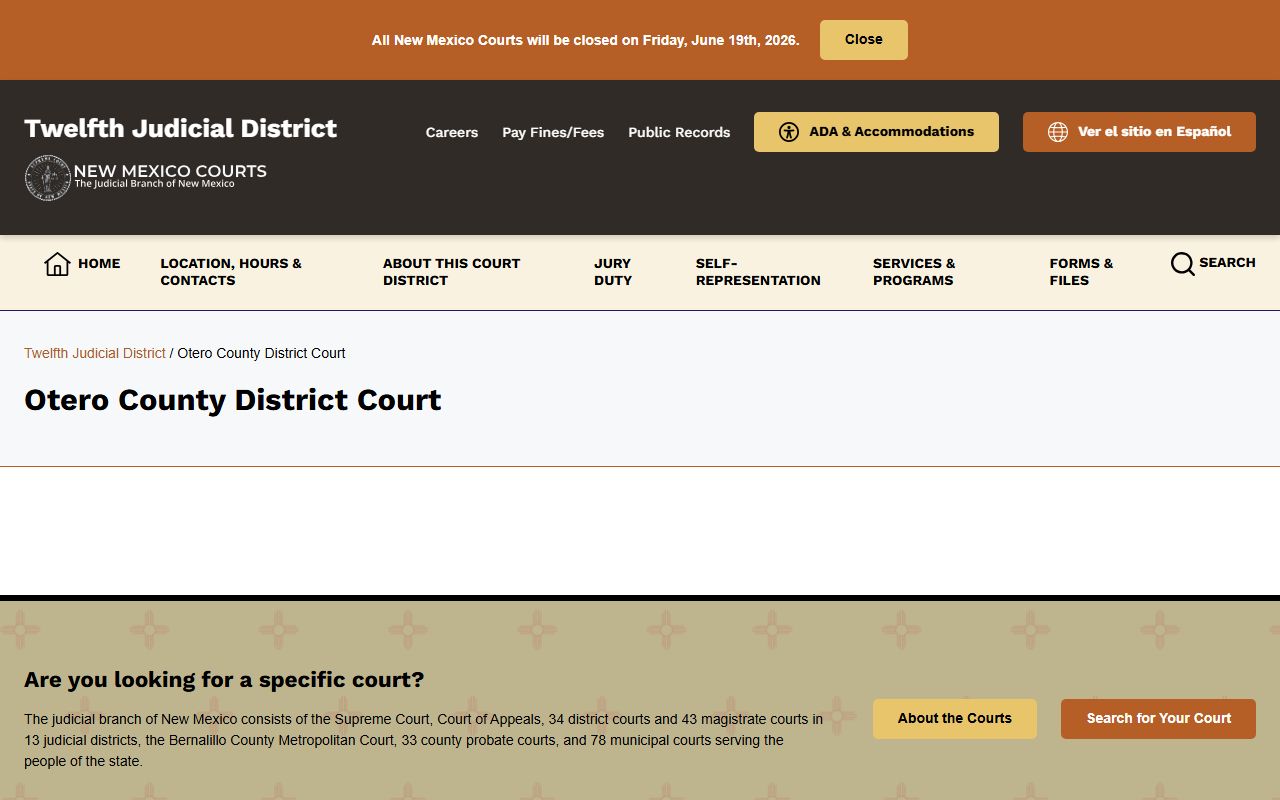The width and height of the screenshot is (1280, 800).
Task: Click ADA & Accommodations button
Action: [x=876, y=132]
